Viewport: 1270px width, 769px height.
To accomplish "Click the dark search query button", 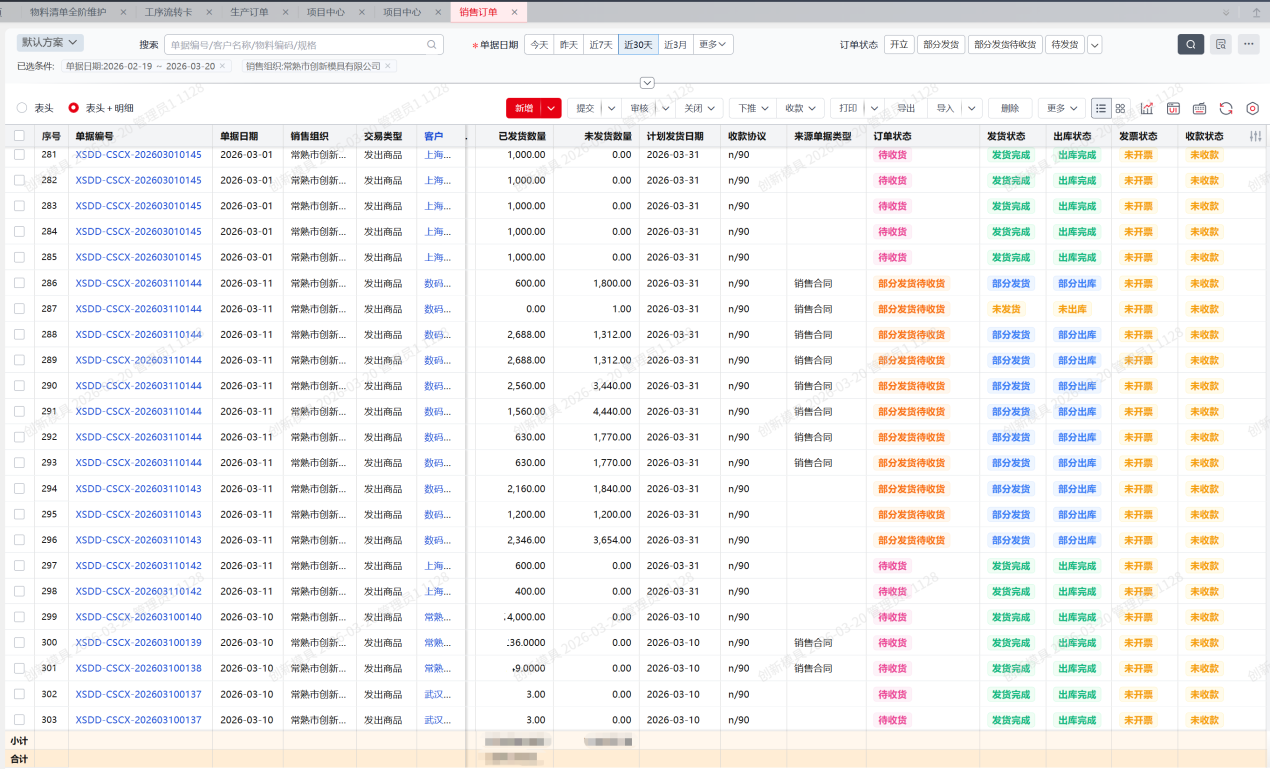I will [x=1190, y=44].
